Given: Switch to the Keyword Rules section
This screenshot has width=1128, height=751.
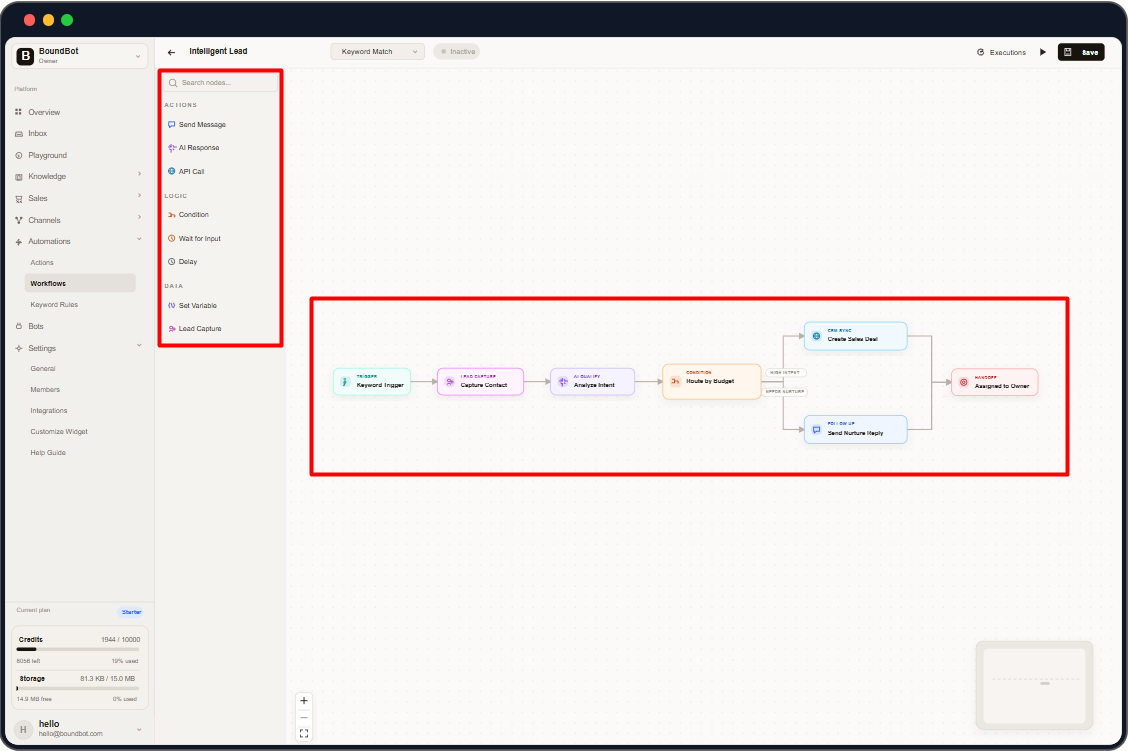Looking at the screenshot, I should click(55, 304).
